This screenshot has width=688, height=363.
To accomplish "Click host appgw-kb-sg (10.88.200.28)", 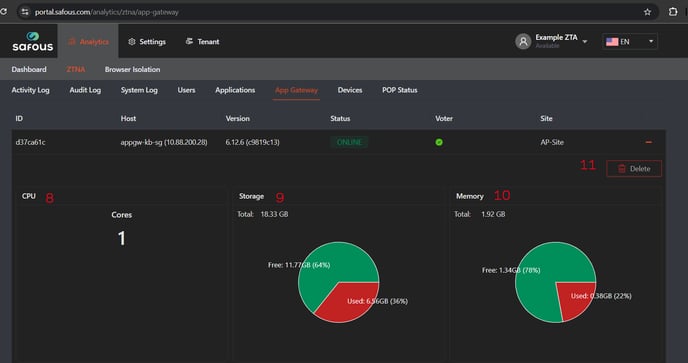I will [164, 142].
